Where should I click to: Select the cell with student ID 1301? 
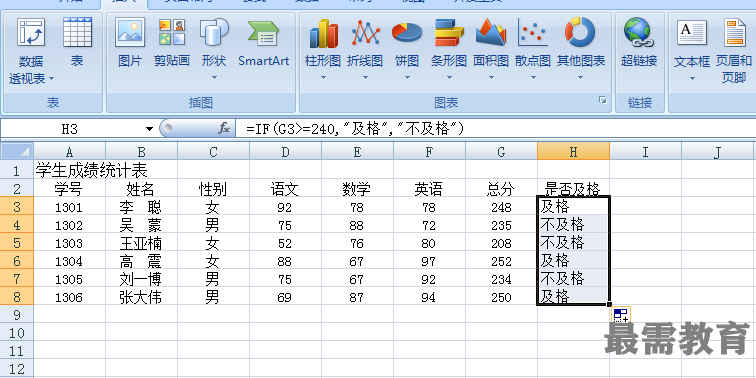[69, 206]
